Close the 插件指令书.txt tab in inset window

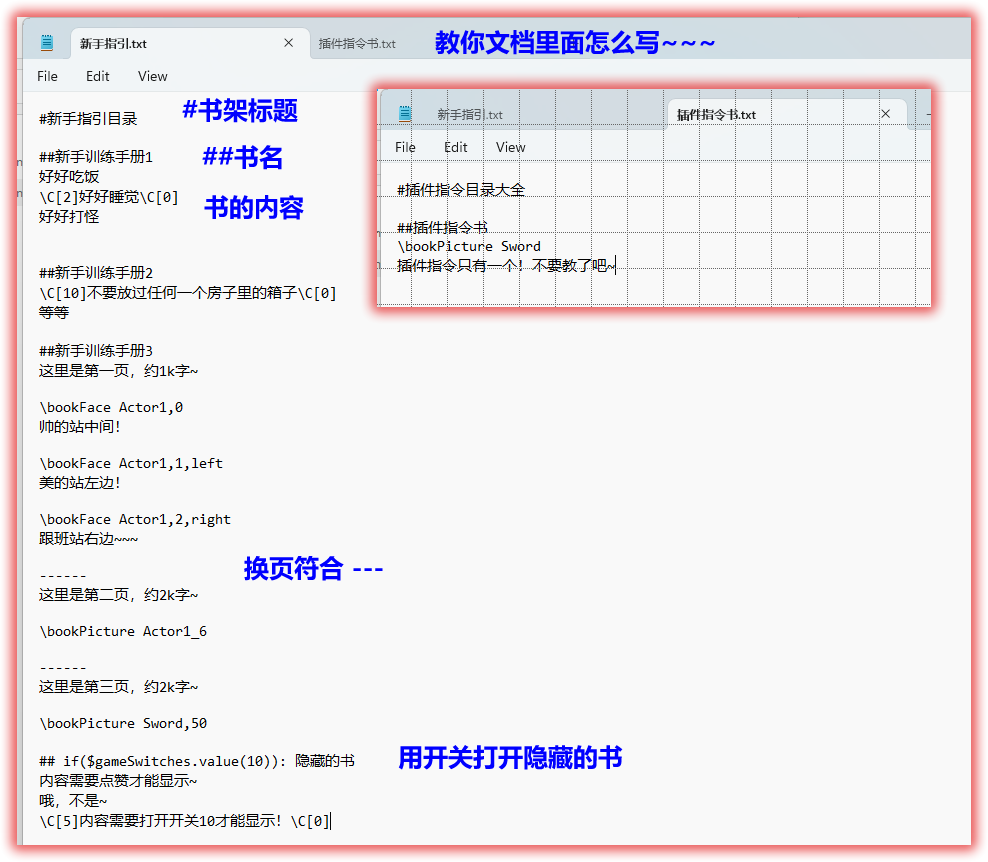click(885, 114)
